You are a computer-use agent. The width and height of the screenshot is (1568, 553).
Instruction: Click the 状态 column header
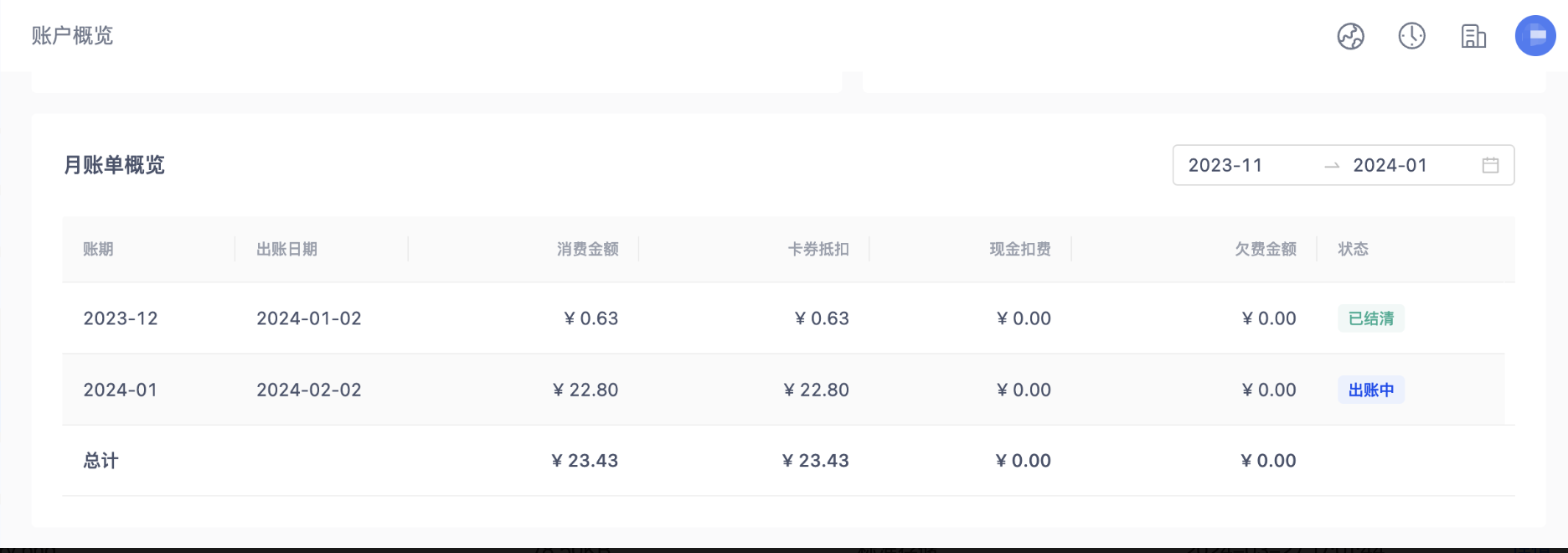pyautogui.click(x=1353, y=249)
